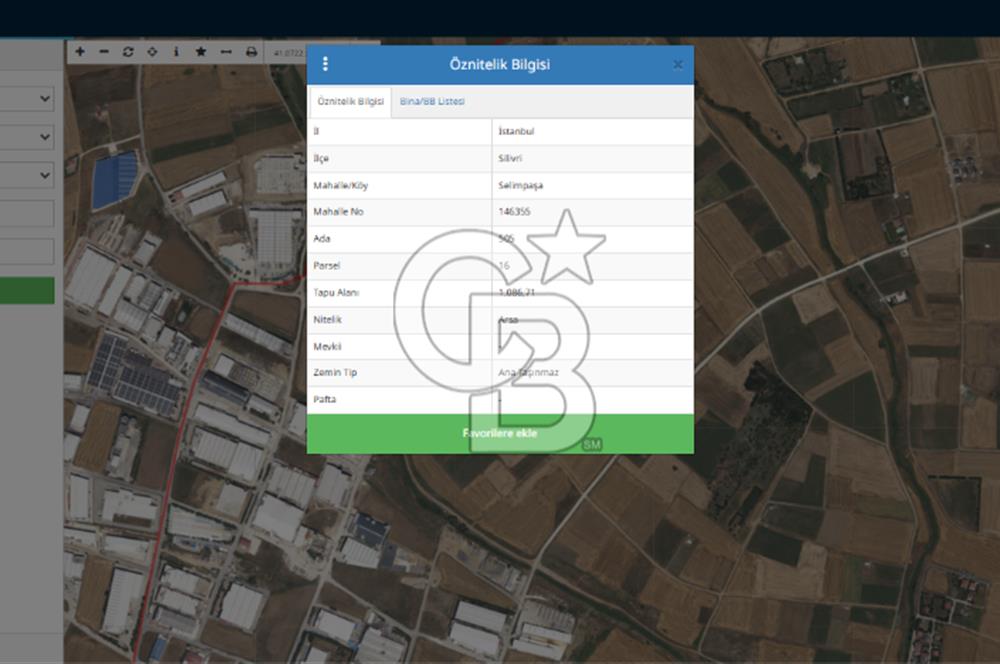This screenshot has width=1000, height=664.
Task: Select the info query tool
Action: click(176, 51)
